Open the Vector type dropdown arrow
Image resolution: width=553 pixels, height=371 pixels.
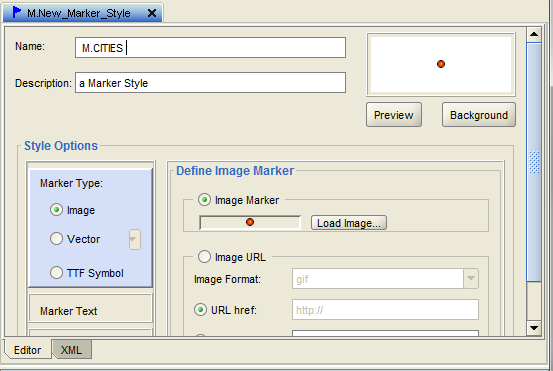135,239
